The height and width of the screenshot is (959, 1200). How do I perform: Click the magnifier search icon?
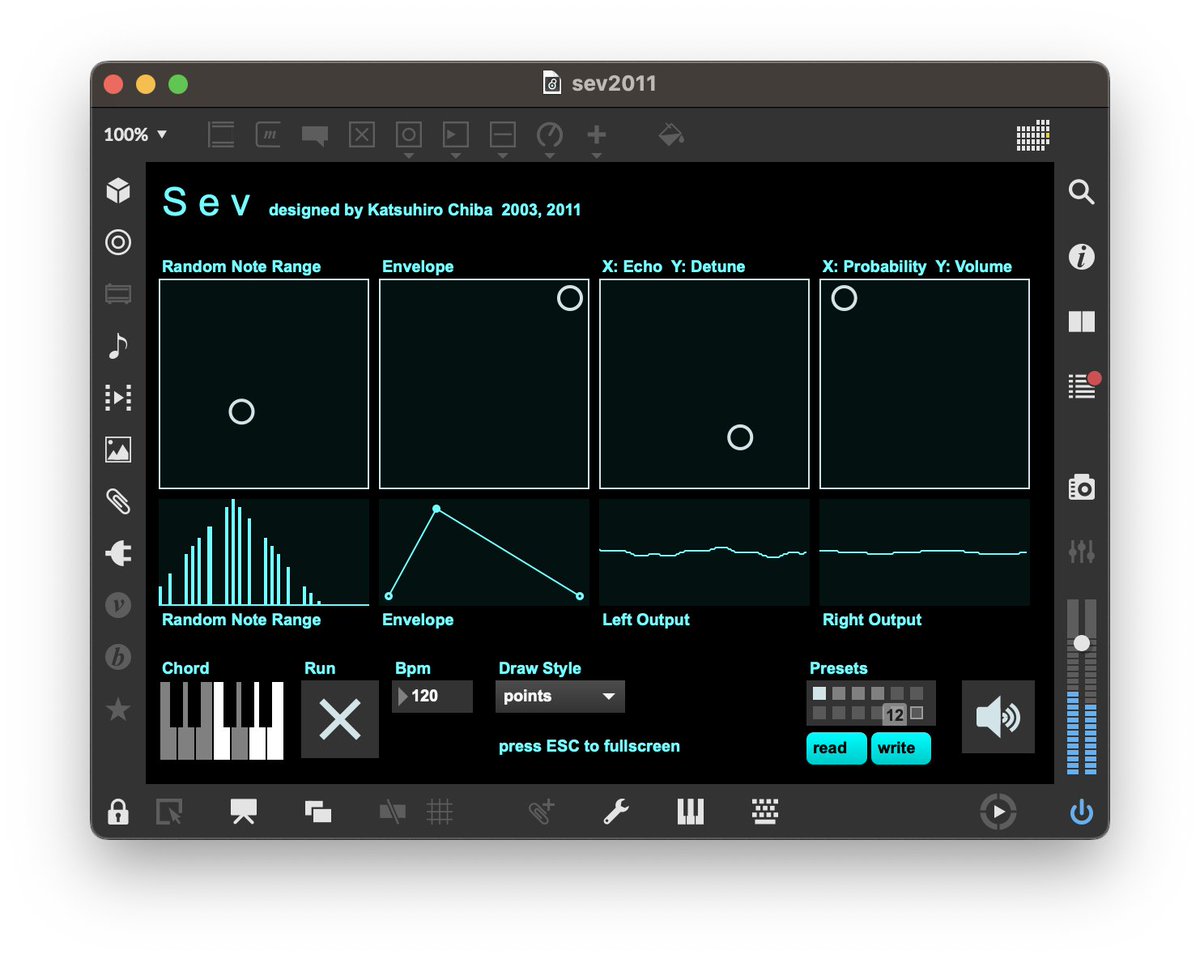pos(1081,192)
